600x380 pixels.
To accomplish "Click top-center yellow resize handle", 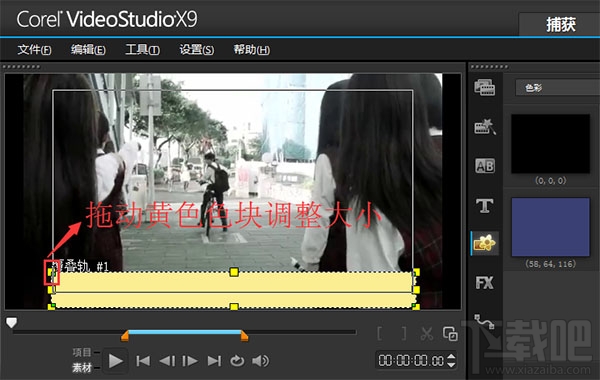I will pyautogui.click(x=234, y=272).
